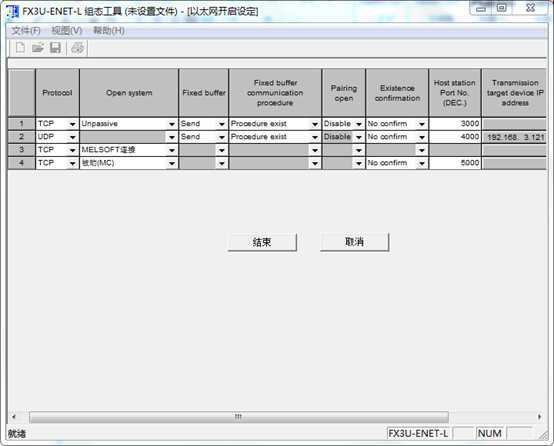Open Protocol dropdown in row 2 (UDP)
Screen dimensions: 554x446
[72, 137]
